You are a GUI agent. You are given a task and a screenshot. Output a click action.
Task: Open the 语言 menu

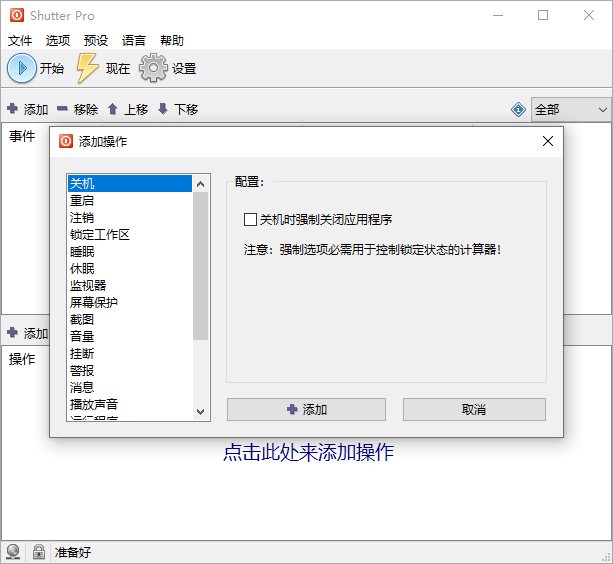coord(134,41)
